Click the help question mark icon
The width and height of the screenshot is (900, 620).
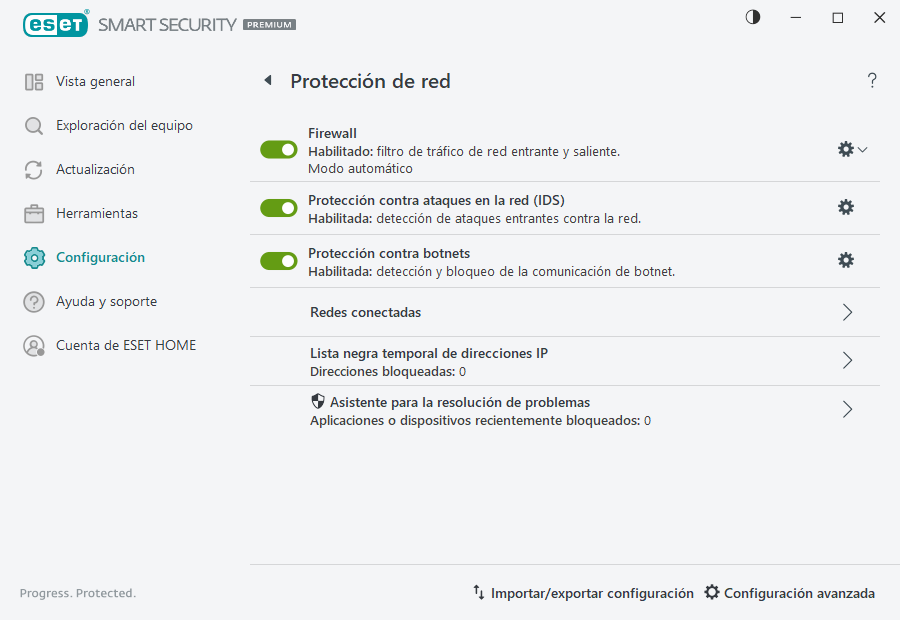871,80
